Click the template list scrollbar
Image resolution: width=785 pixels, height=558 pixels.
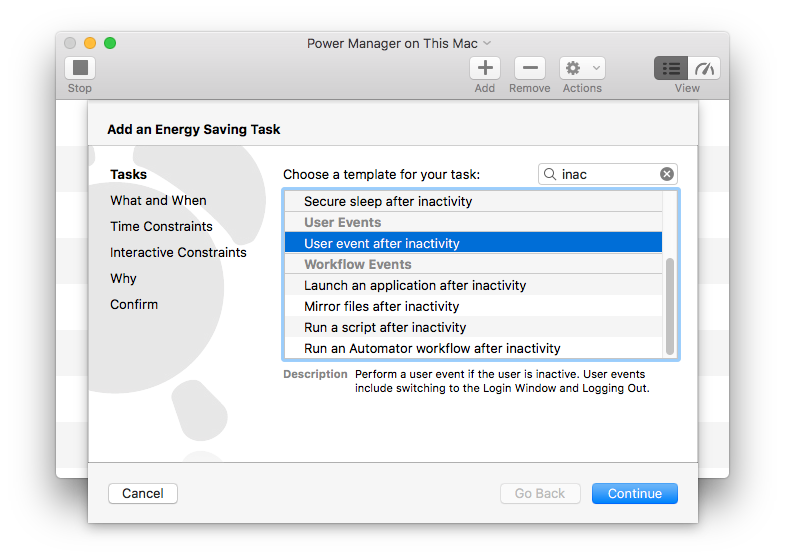click(670, 306)
